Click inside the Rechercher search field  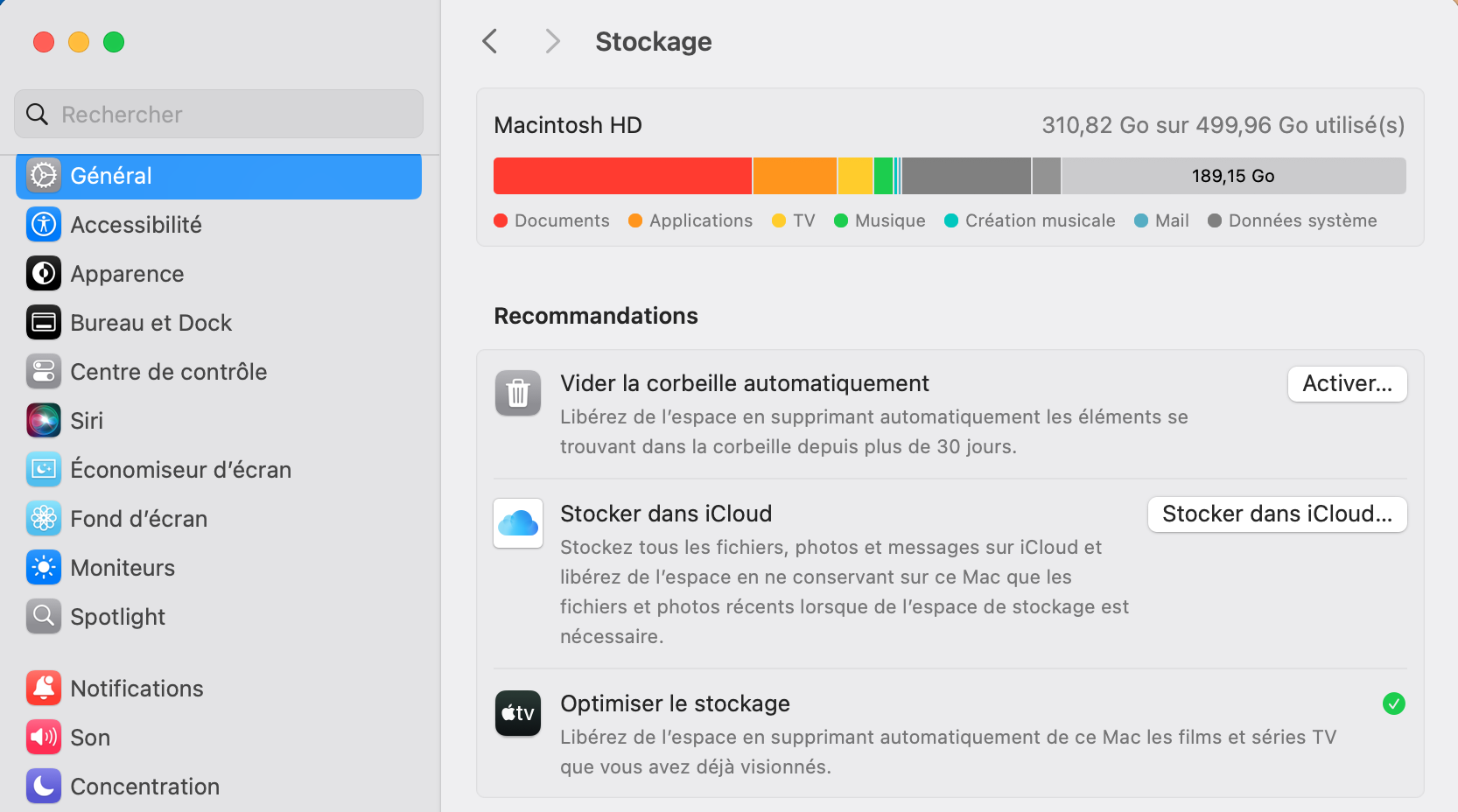tap(218, 114)
